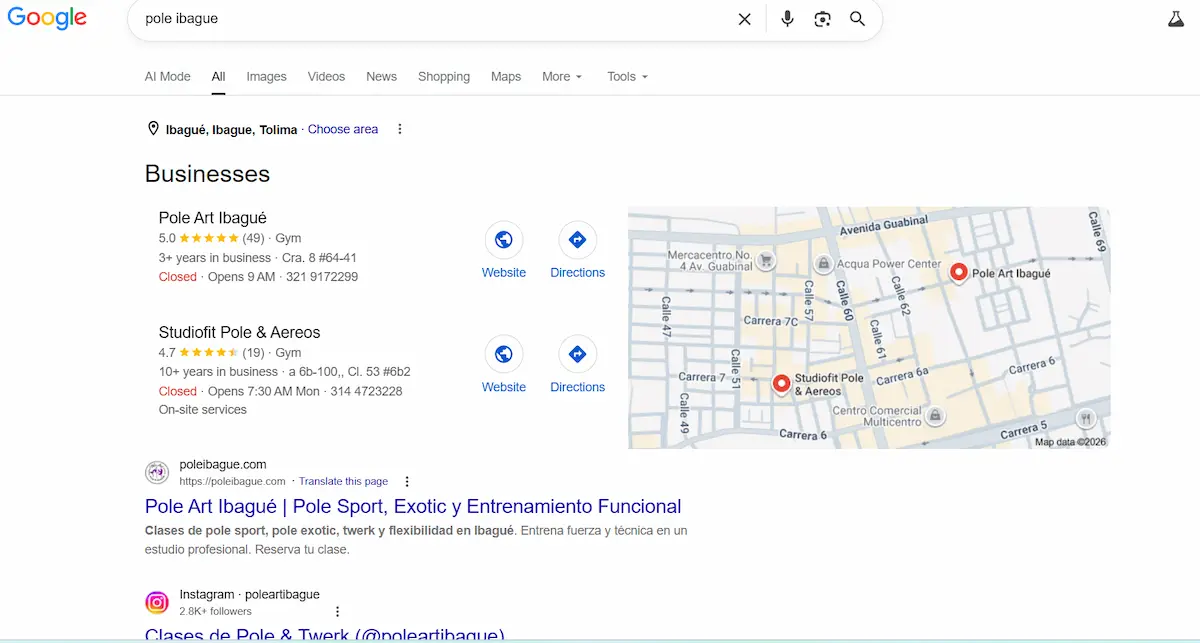Click the Cra. 8 #64-41 address text

coord(319,257)
